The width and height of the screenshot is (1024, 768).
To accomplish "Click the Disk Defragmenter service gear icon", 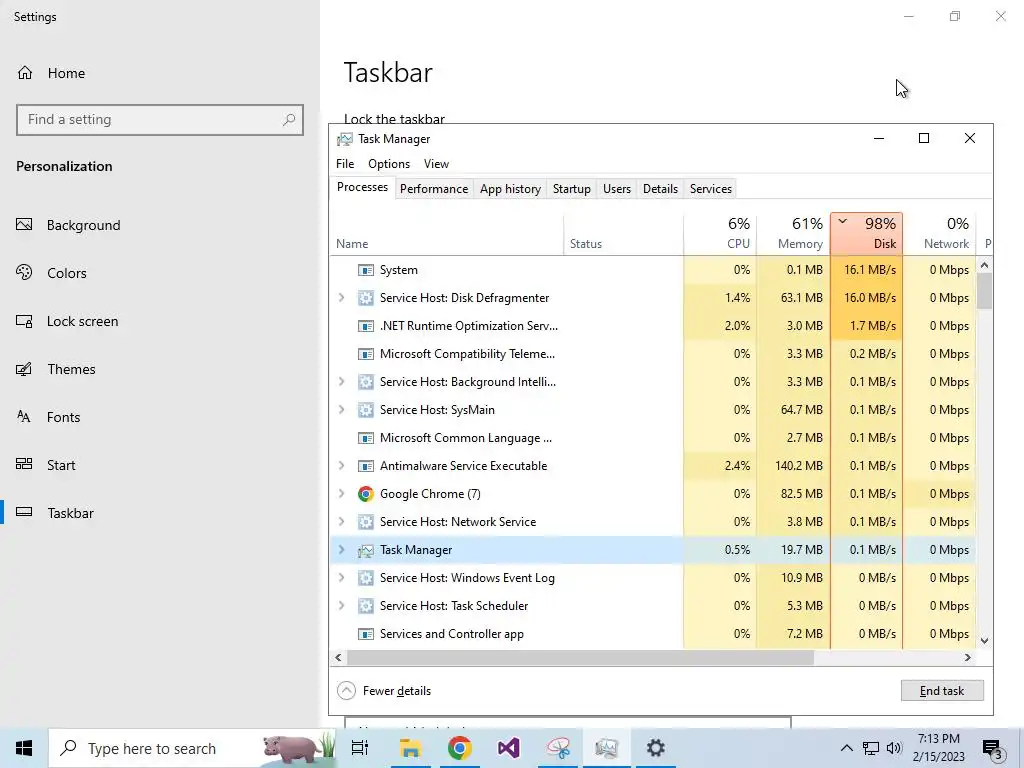I will click(x=366, y=298).
